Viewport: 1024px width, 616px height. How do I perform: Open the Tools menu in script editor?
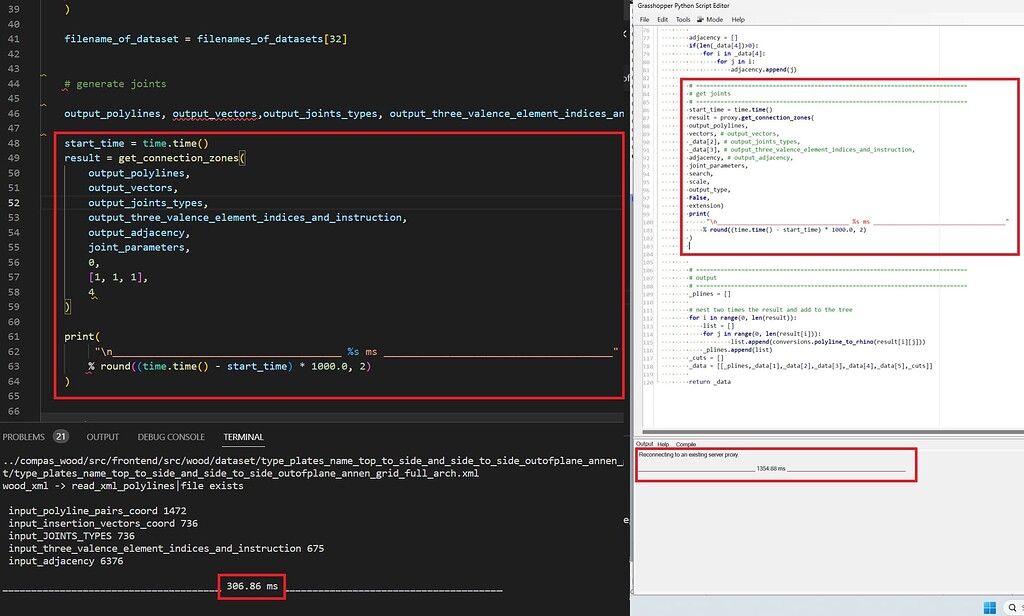pyautogui.click(x=684, y=18)
